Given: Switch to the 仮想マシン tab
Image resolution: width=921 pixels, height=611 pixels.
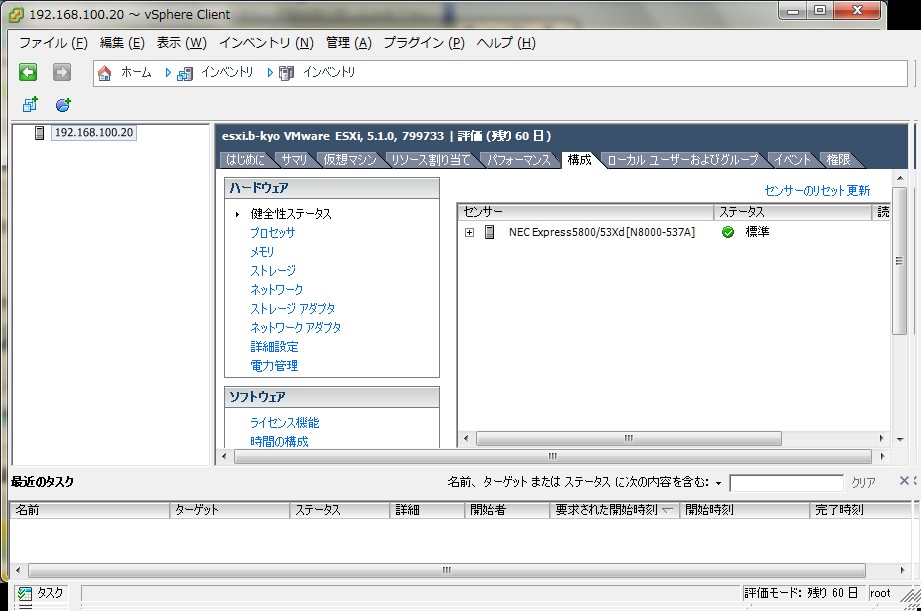Looking at the screenshot, I should (x=350, y=160).
